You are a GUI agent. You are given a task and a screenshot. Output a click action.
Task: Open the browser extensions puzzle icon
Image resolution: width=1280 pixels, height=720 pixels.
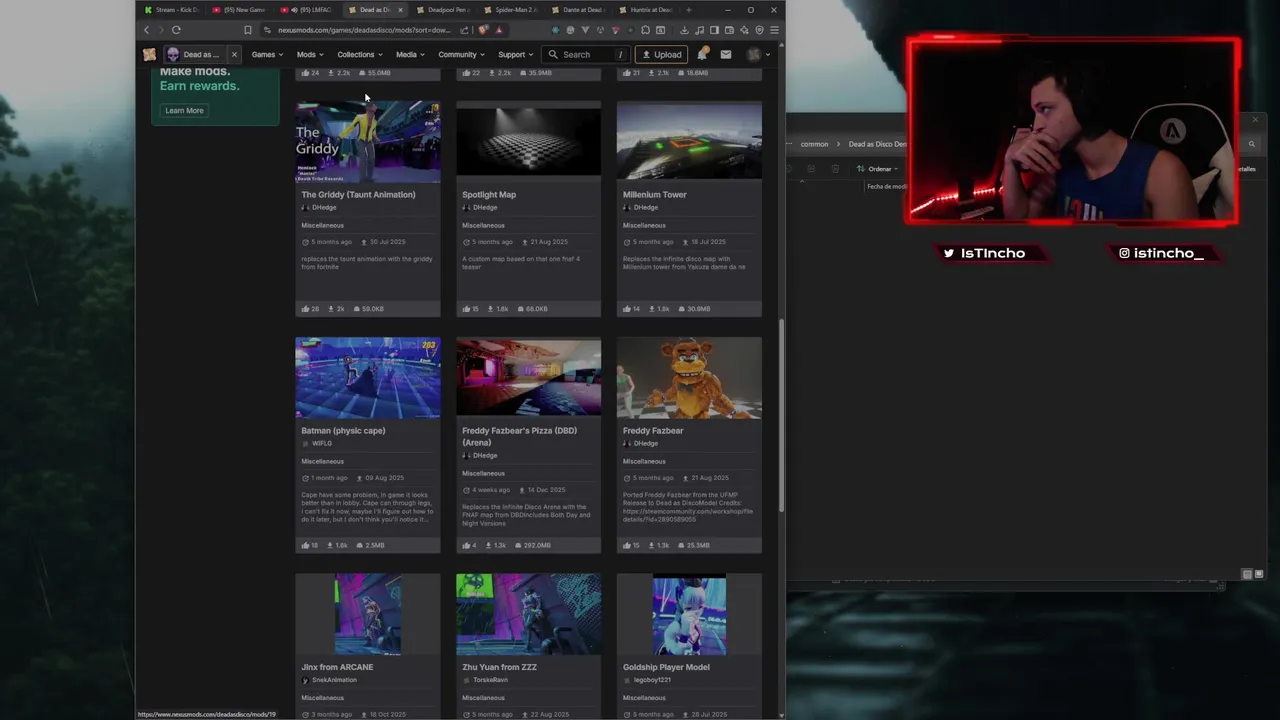click(645, 30)
